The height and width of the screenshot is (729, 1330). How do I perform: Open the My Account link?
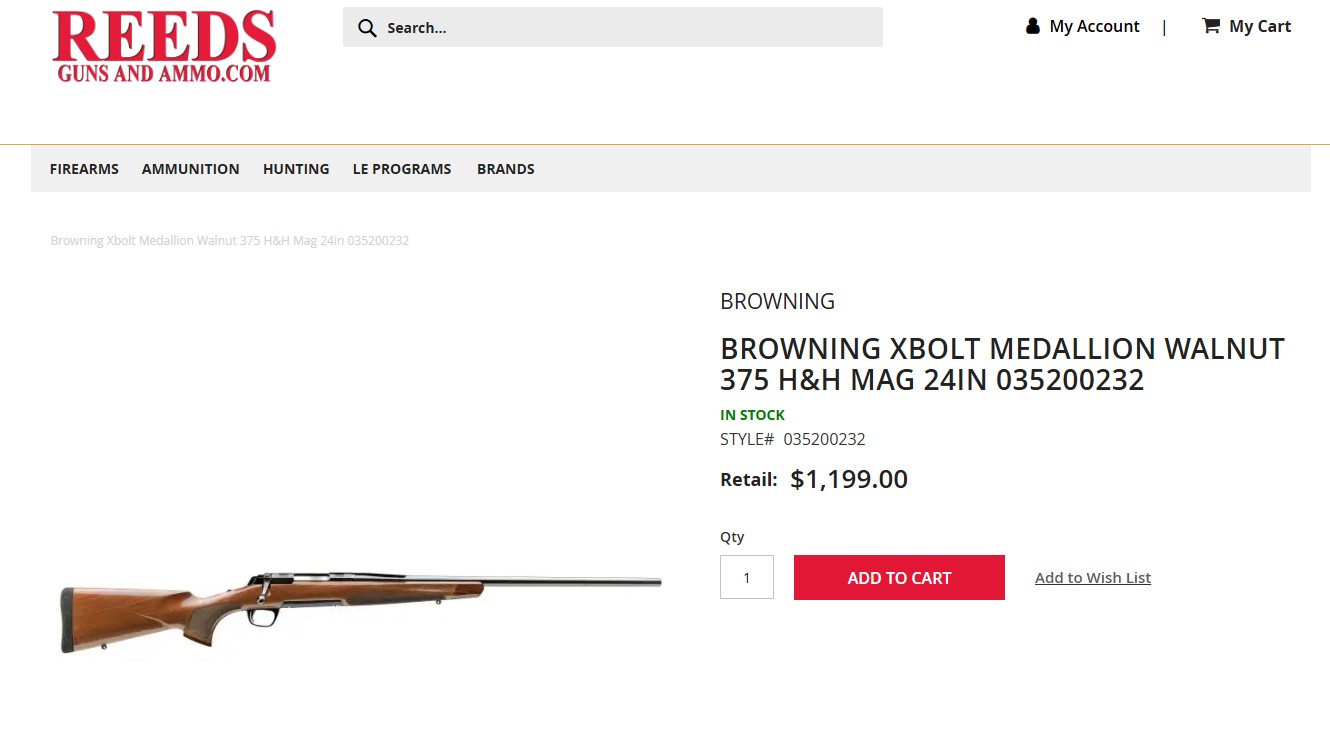pyautogui.click(x=1094, y=26)
